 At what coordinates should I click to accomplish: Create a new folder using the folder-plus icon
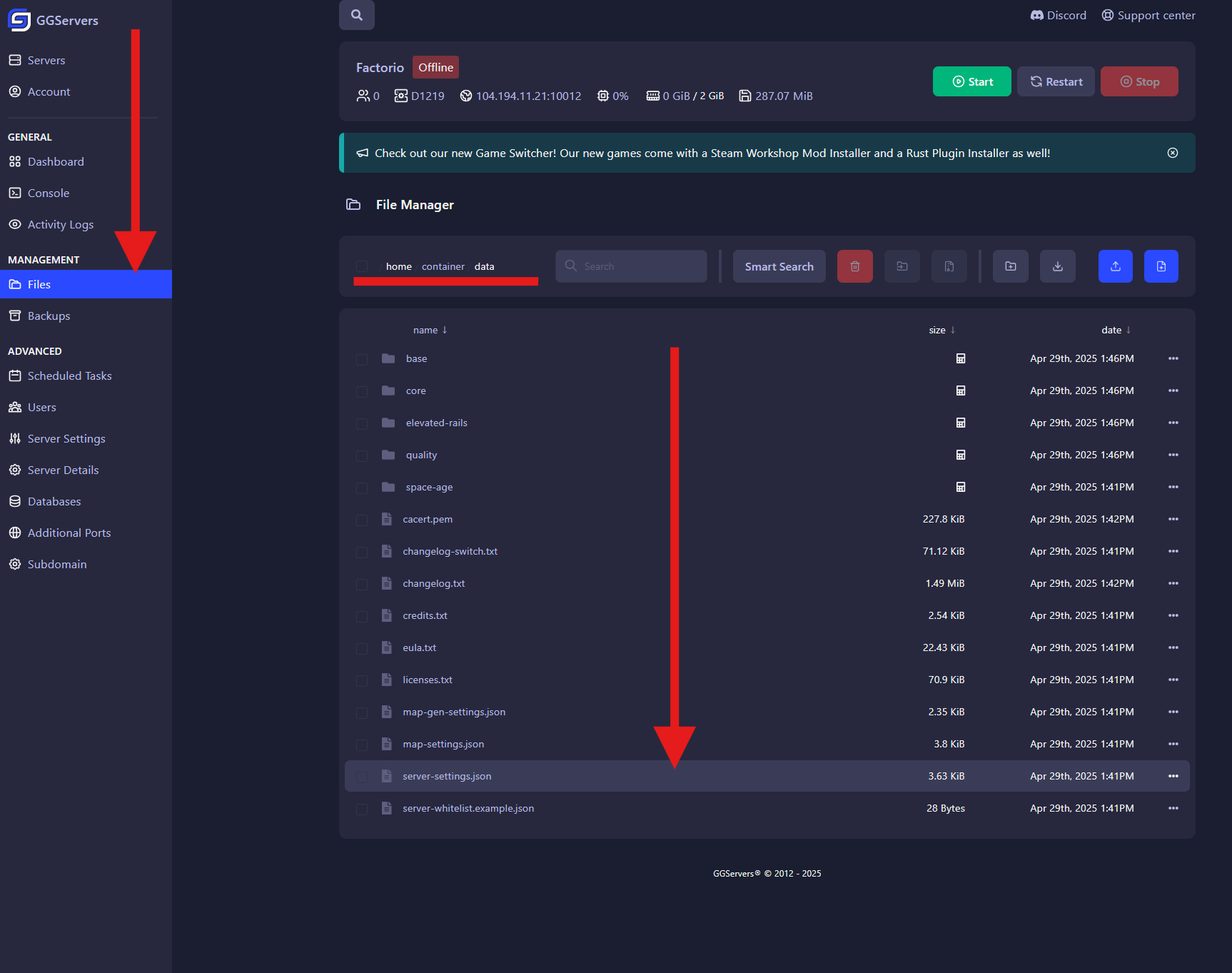1010,266
